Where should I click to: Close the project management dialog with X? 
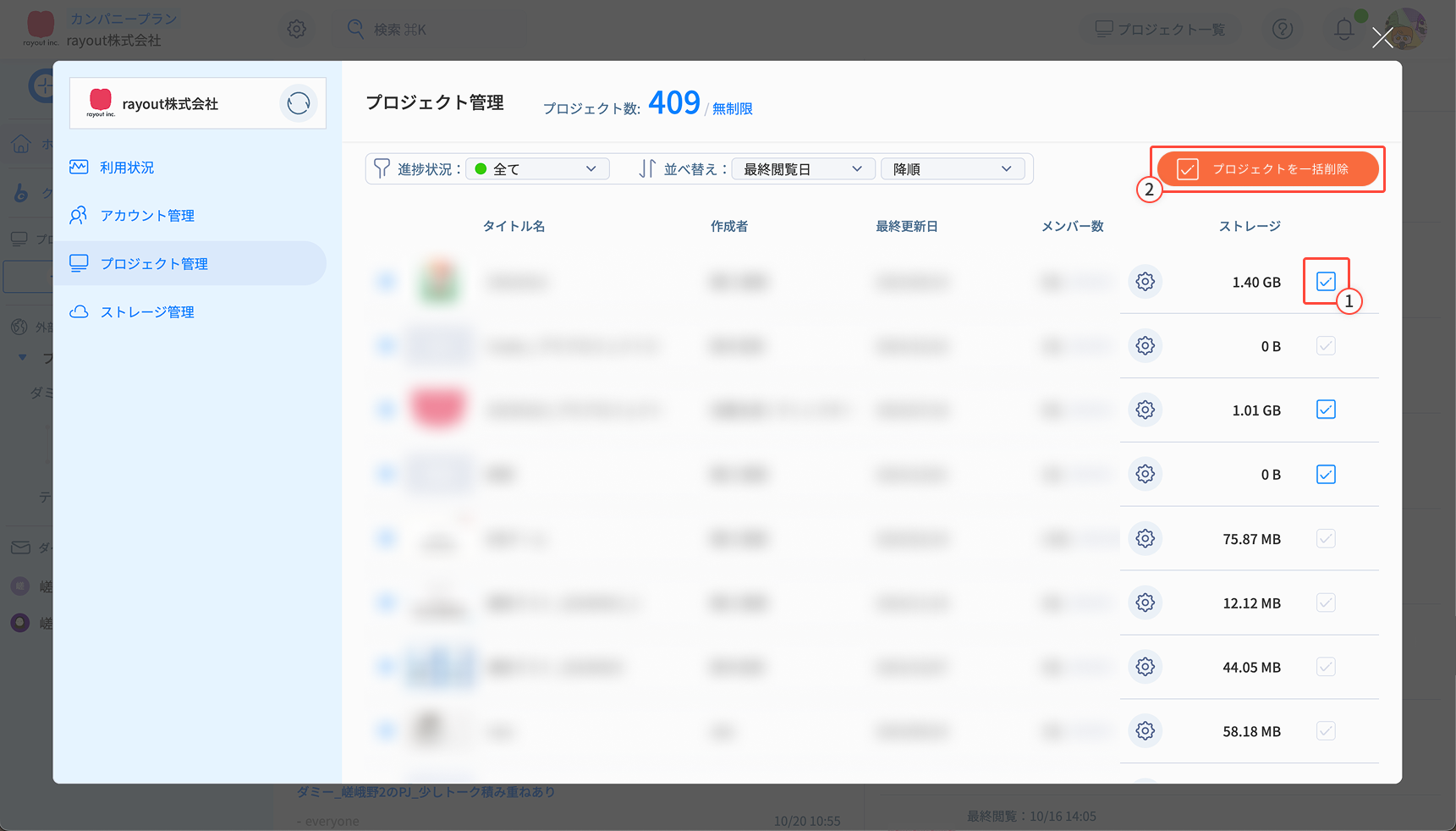(x=1382, y=37)
